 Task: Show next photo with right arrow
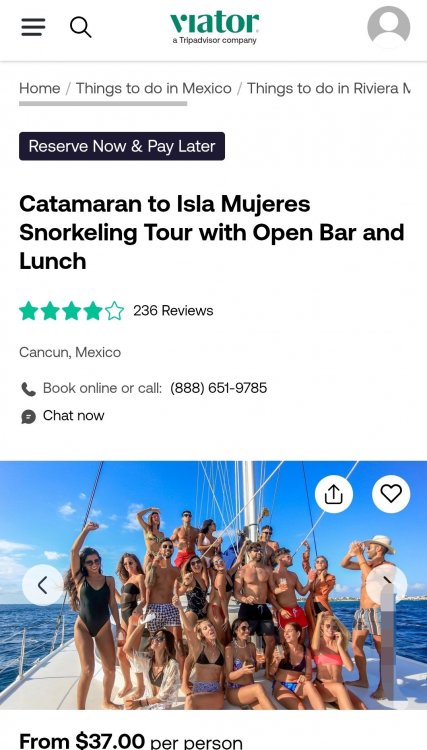coord(387,584)
